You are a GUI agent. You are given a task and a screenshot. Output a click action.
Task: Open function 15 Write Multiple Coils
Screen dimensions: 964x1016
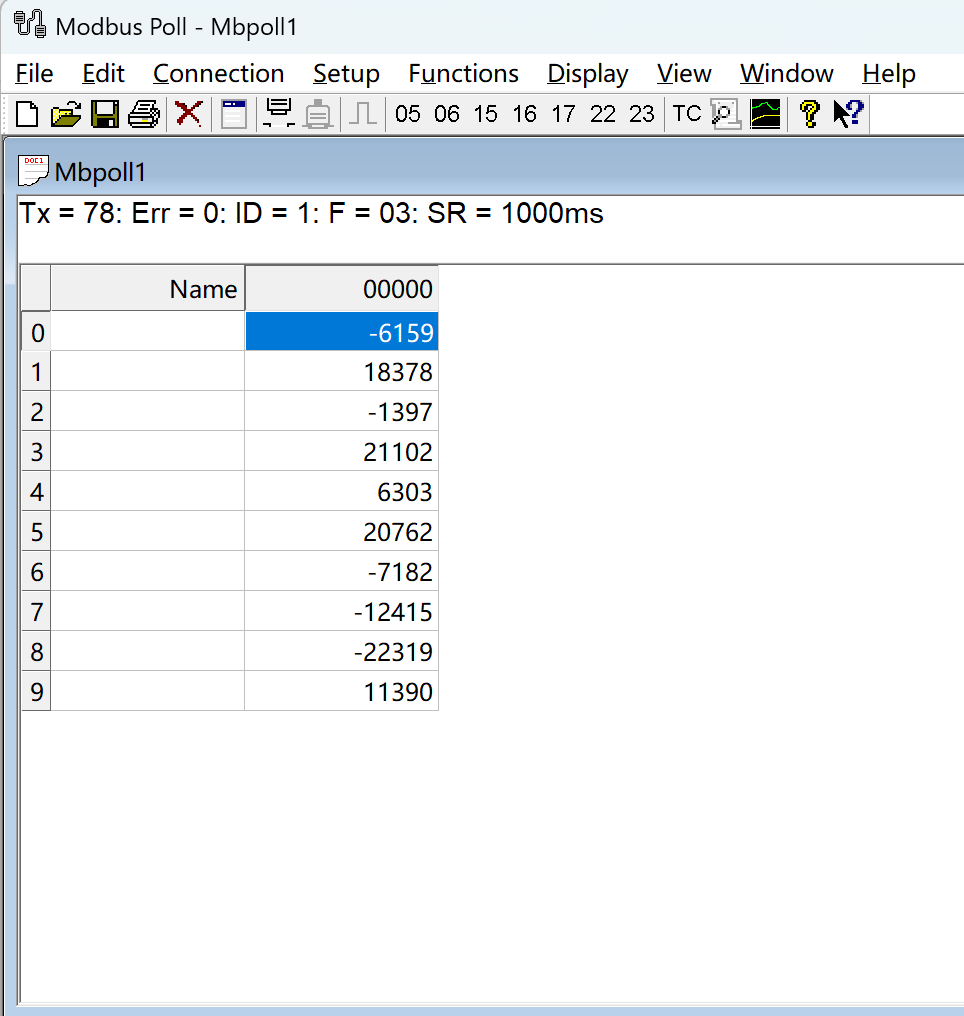click(x=486, y=114)
